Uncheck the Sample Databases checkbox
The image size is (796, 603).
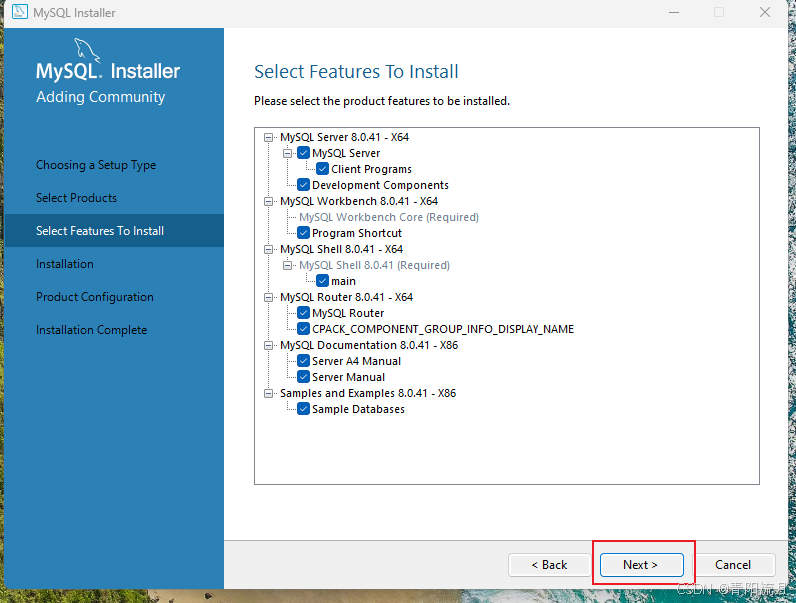click(304, 409)
